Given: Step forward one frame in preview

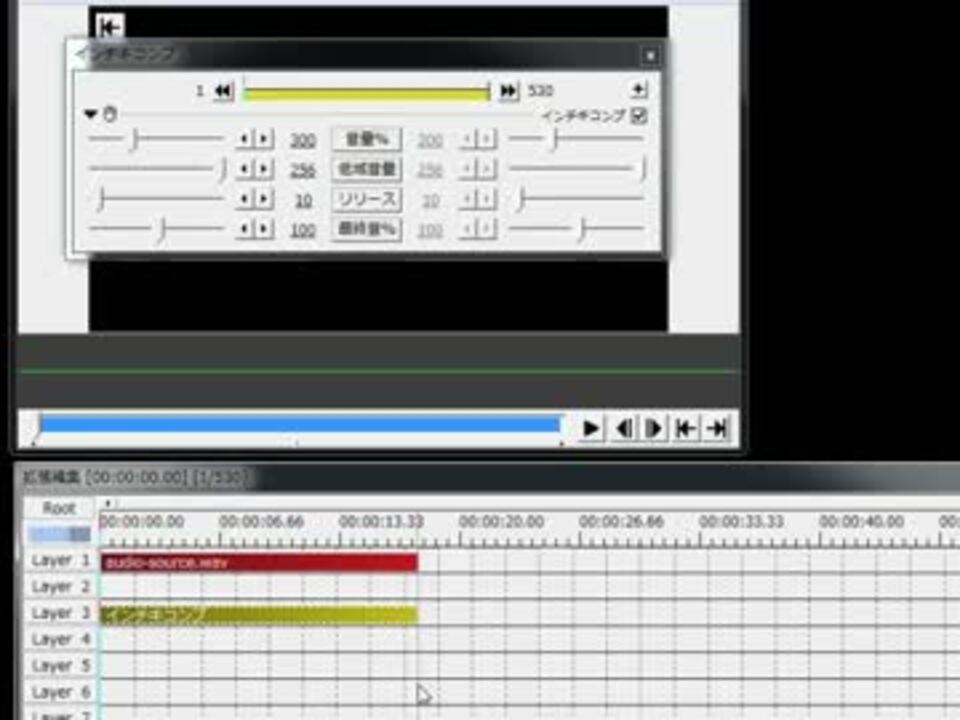Looking at the screenshot, I should pos(654,429).
